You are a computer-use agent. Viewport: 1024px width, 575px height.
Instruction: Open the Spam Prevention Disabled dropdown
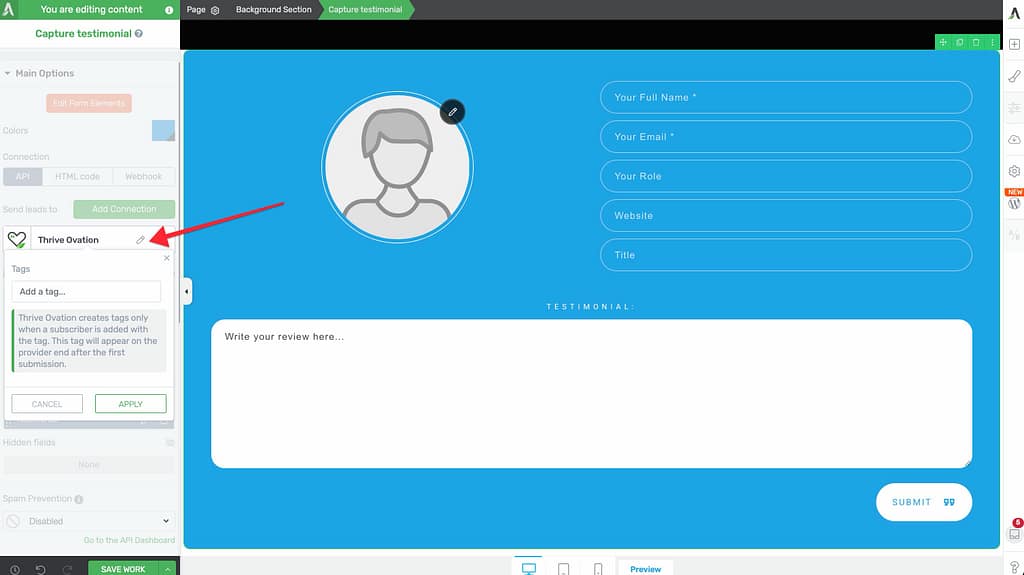[89, 521]
